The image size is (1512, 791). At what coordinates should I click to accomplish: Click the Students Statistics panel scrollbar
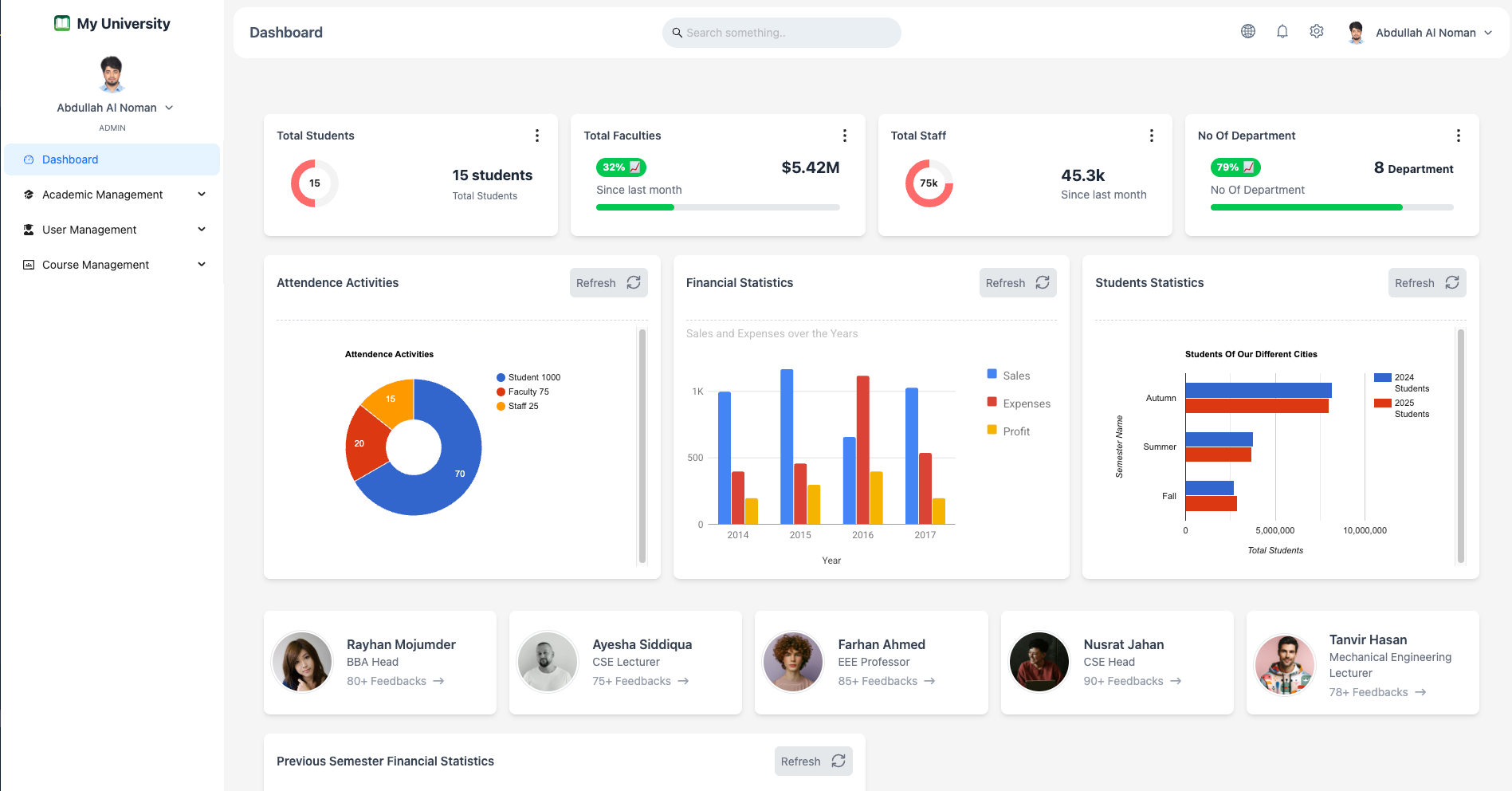pyautogui.click(x=1461, y=447)
